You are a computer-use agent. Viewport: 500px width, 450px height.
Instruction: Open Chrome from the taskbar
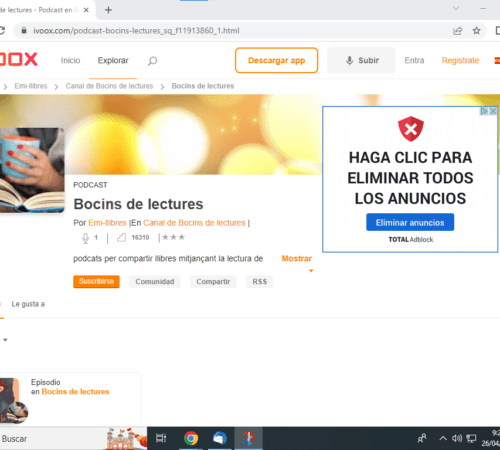pyautogui.click(x=191, y=438)
